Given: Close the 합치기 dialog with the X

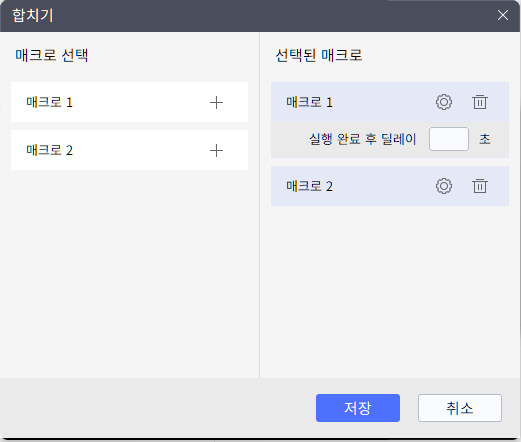Looking at the screenshot, I should click(503, 15).
